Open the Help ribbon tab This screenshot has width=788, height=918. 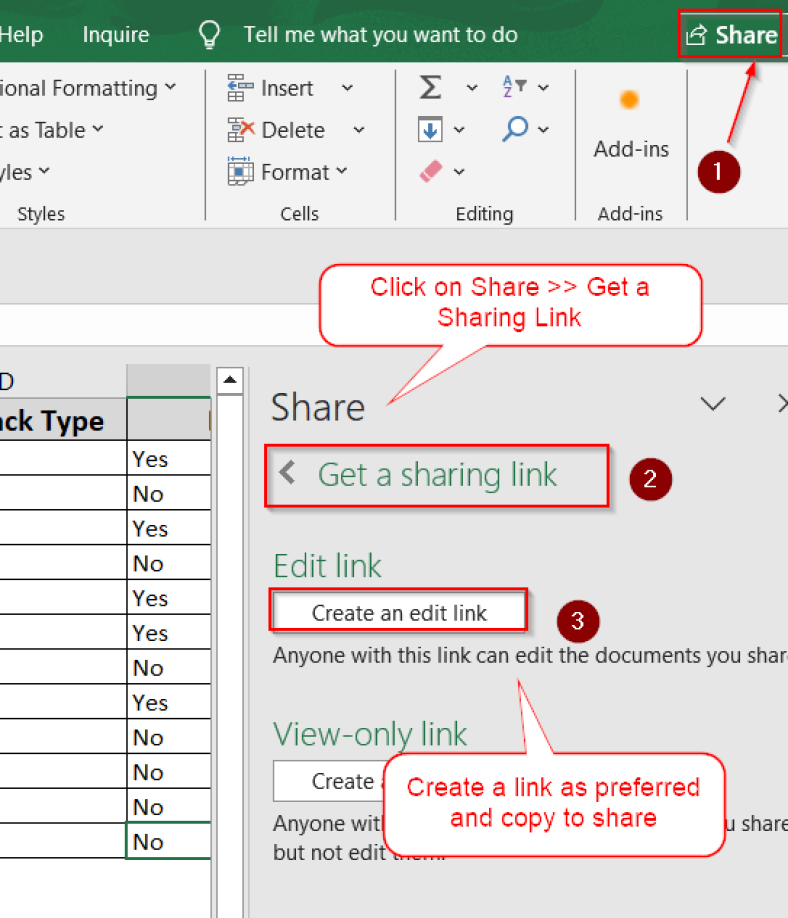[21, 35]
